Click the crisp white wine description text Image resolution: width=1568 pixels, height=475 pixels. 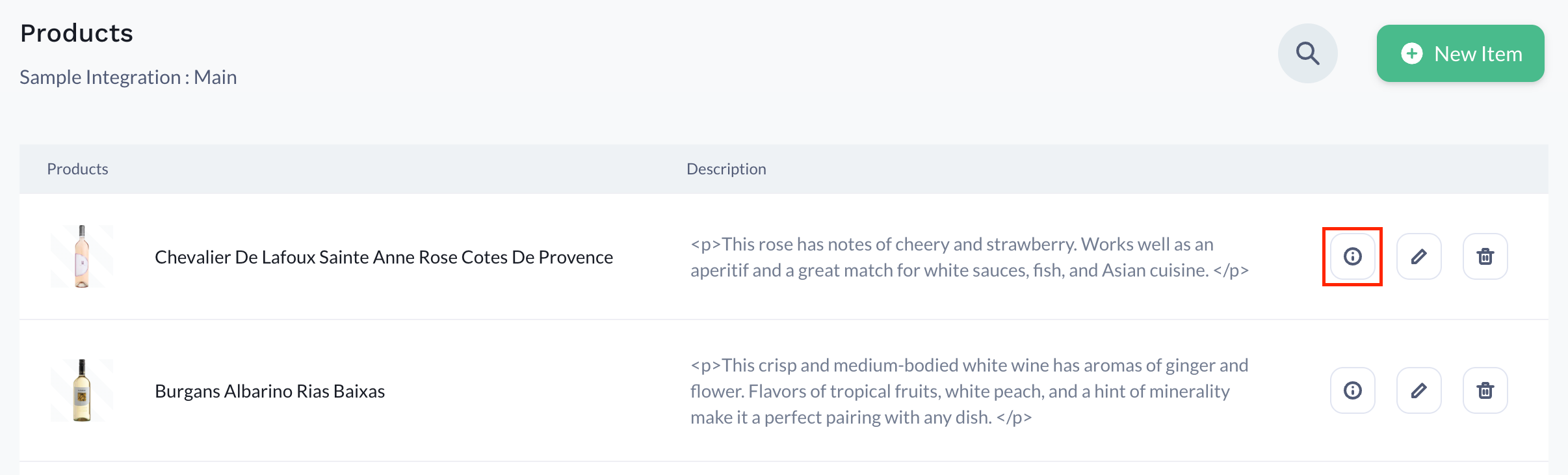(969, 391)
